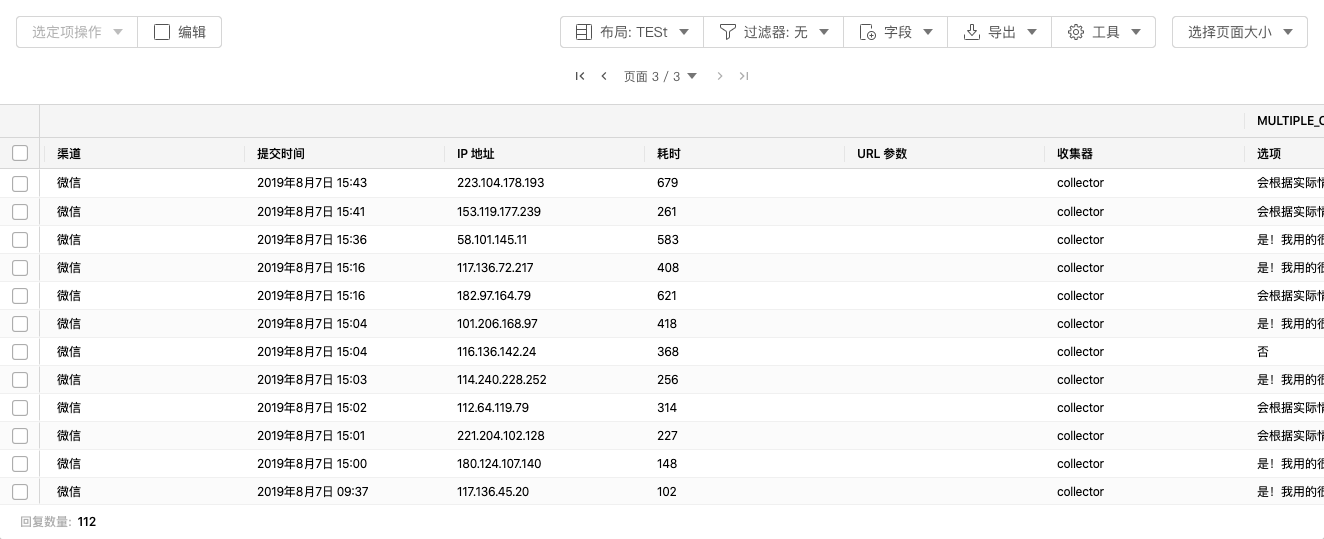Jump to last page icon
The width and height of the screenshot is (1324, 539).
click(744, 76)
